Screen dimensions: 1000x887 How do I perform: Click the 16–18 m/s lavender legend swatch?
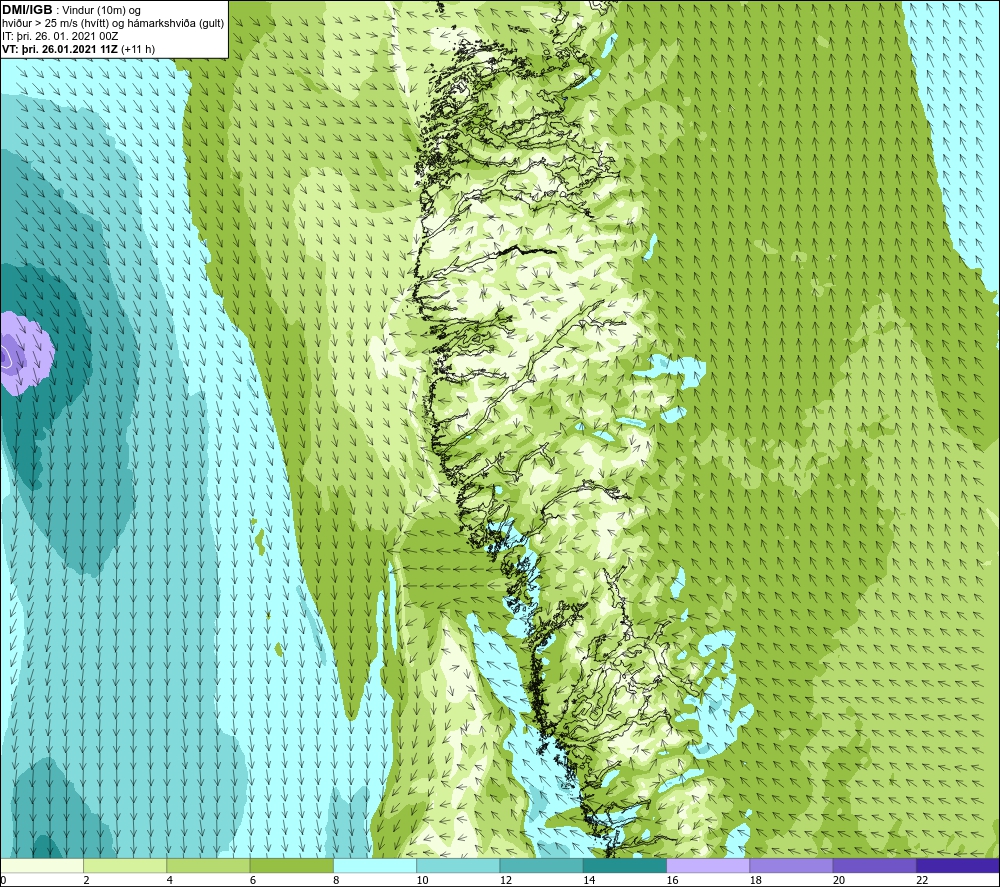point(708,865)
